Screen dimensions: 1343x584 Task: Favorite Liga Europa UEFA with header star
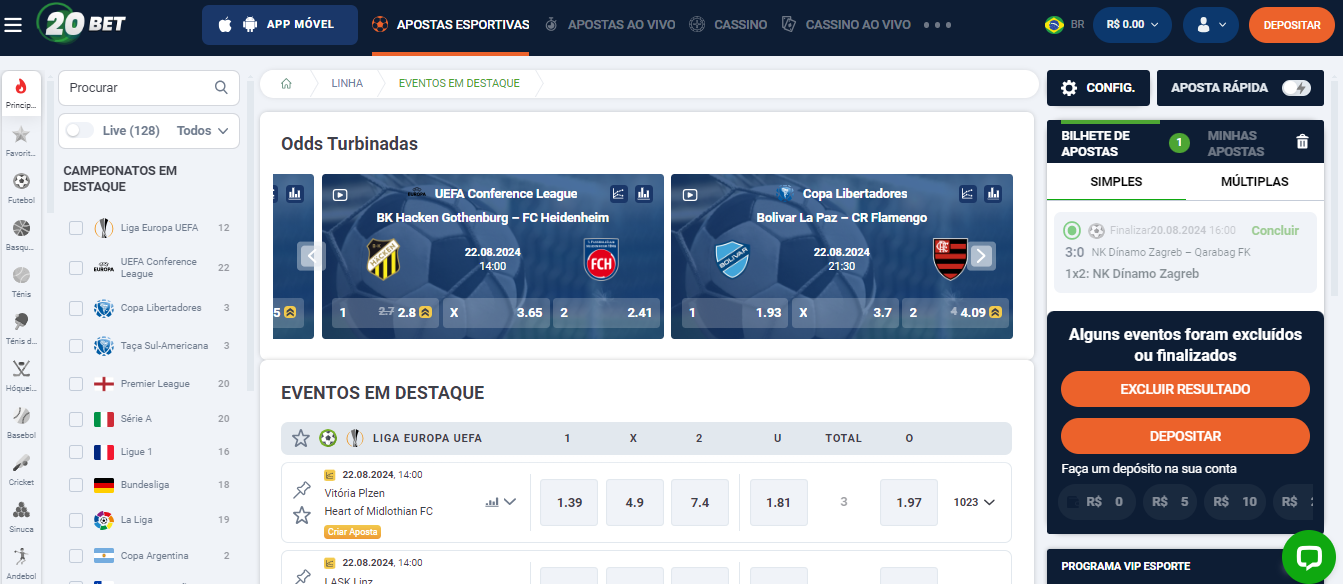pos(301,438)
